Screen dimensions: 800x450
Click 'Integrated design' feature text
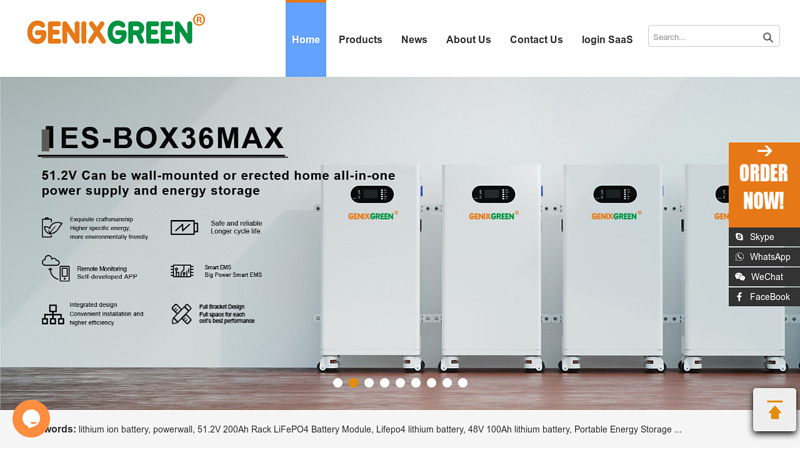[x=93, y=305]
